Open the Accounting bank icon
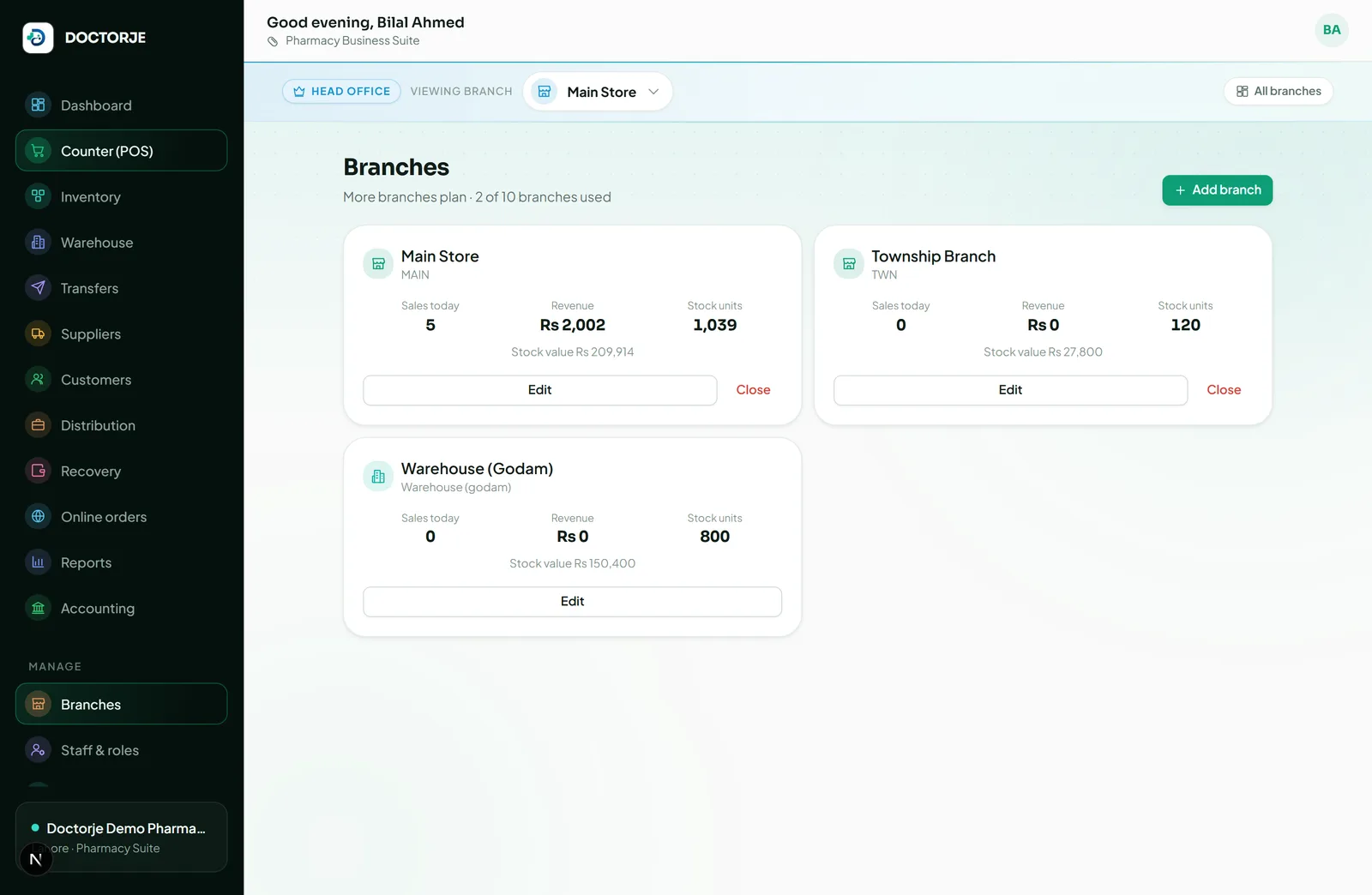The height and width of the screenshot is (895, 1372). (x=38, y=608)
